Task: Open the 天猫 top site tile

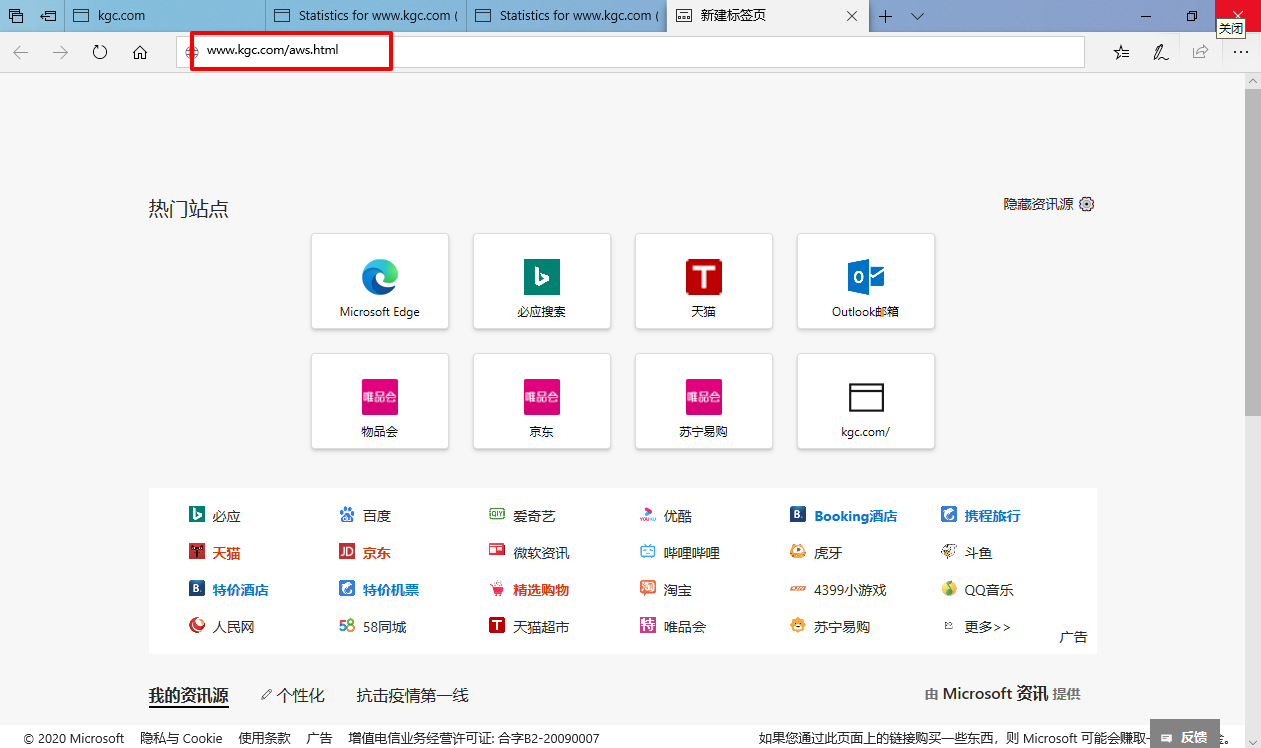Action: (x=704, y=281)
